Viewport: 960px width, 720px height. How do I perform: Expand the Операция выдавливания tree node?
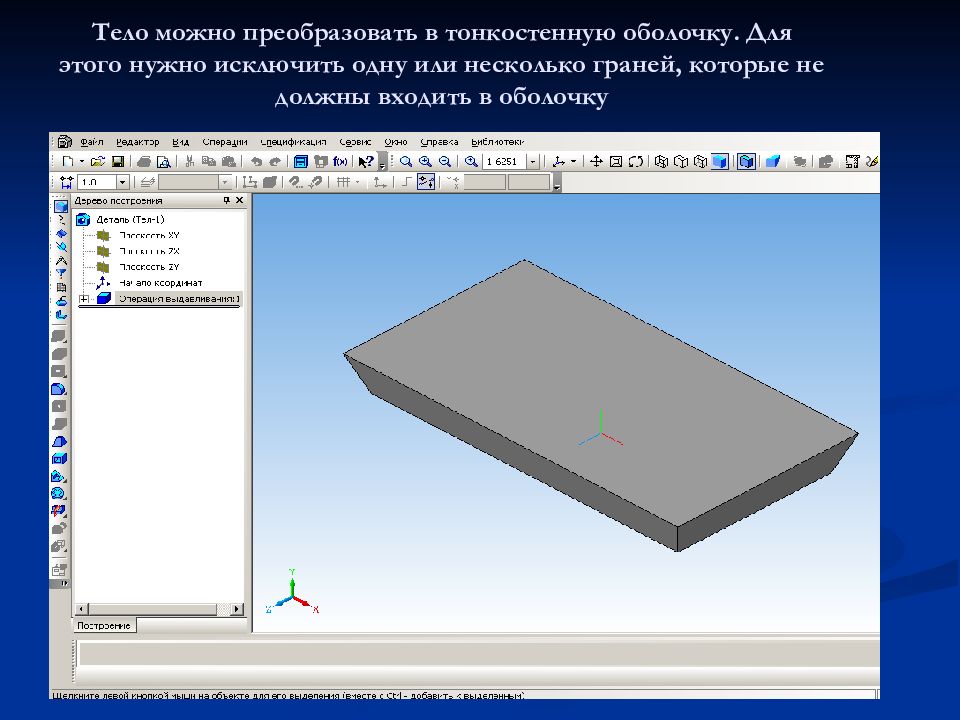[83, 299]
